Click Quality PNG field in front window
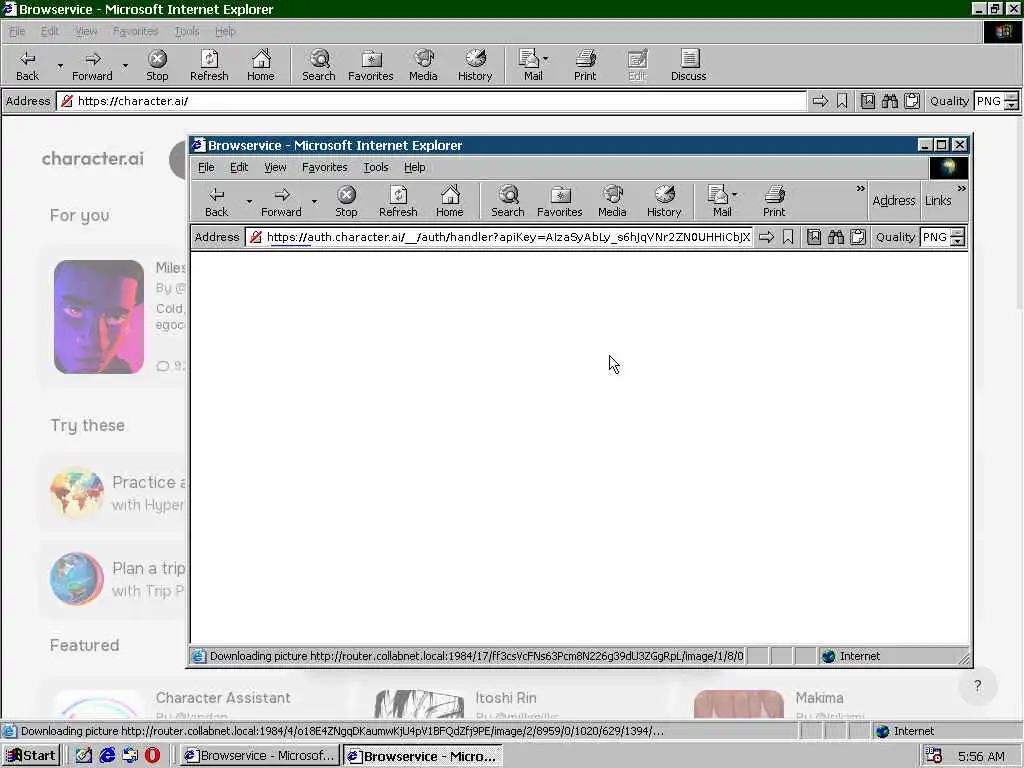This screenshot has height=768, width=1024. point(935,237)
